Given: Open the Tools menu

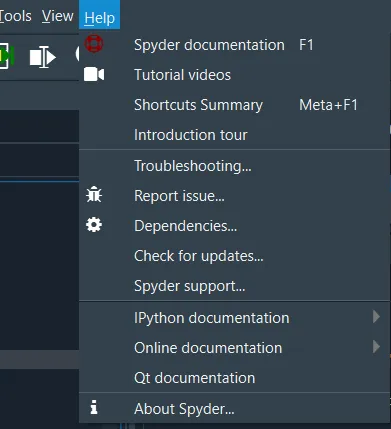Looking at the screenshot, I should point(15,15).
